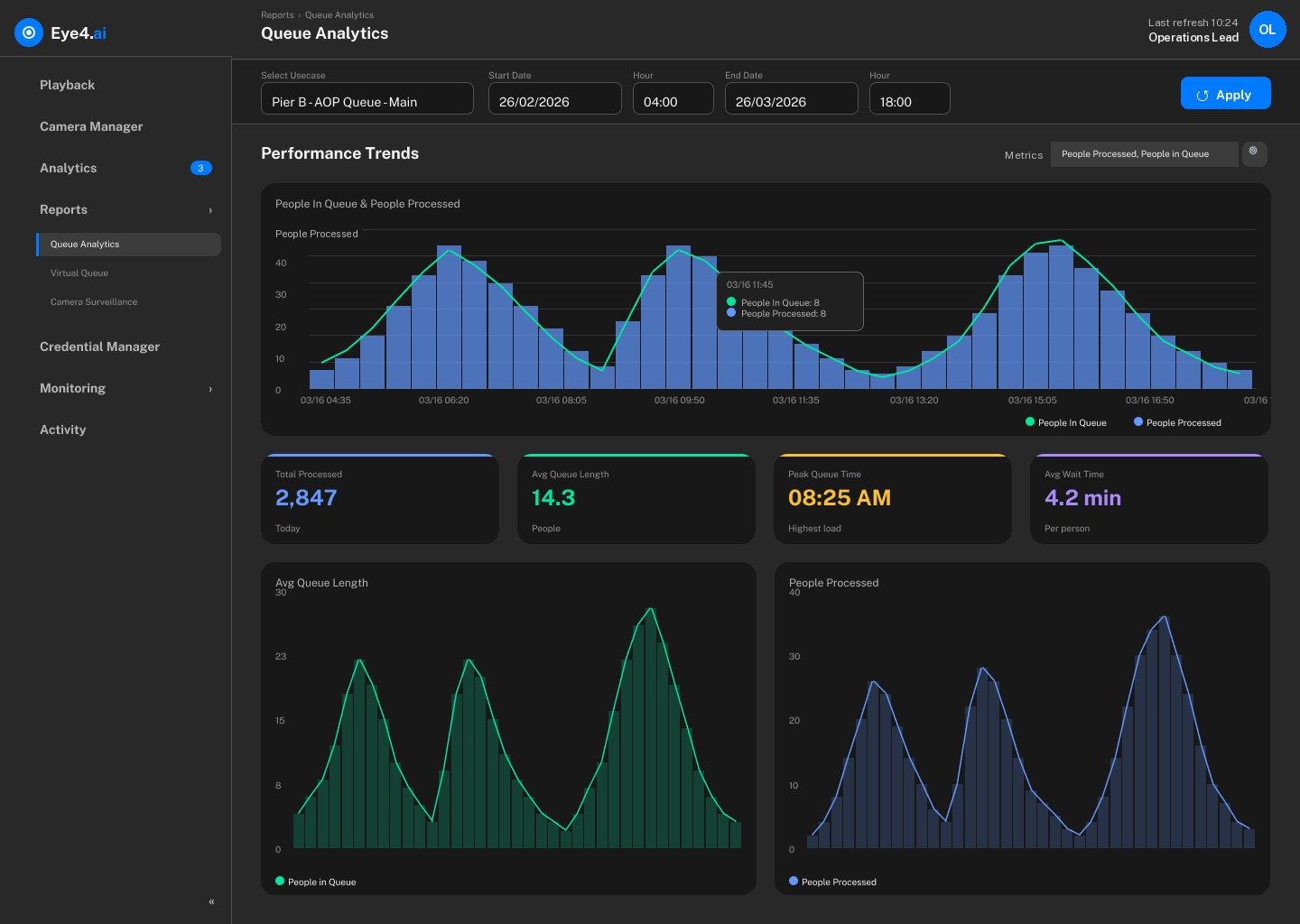Screen dimensions: 1300x924
Task: Click the Avg Queue Length card showing 14.3
Action: (x=636, y=499)
